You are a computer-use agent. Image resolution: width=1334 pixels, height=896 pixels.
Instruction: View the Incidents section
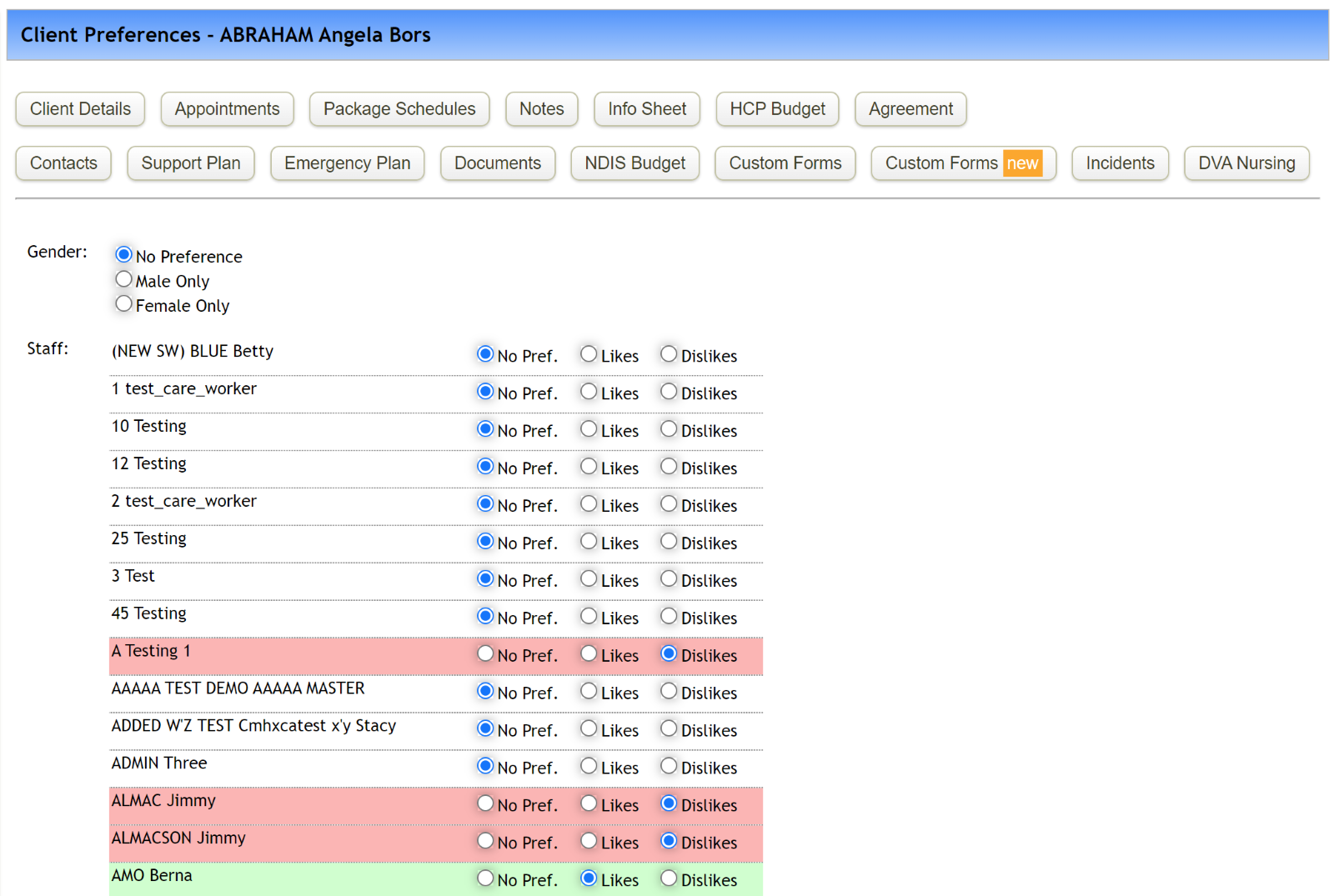(x=1120, y=163)
